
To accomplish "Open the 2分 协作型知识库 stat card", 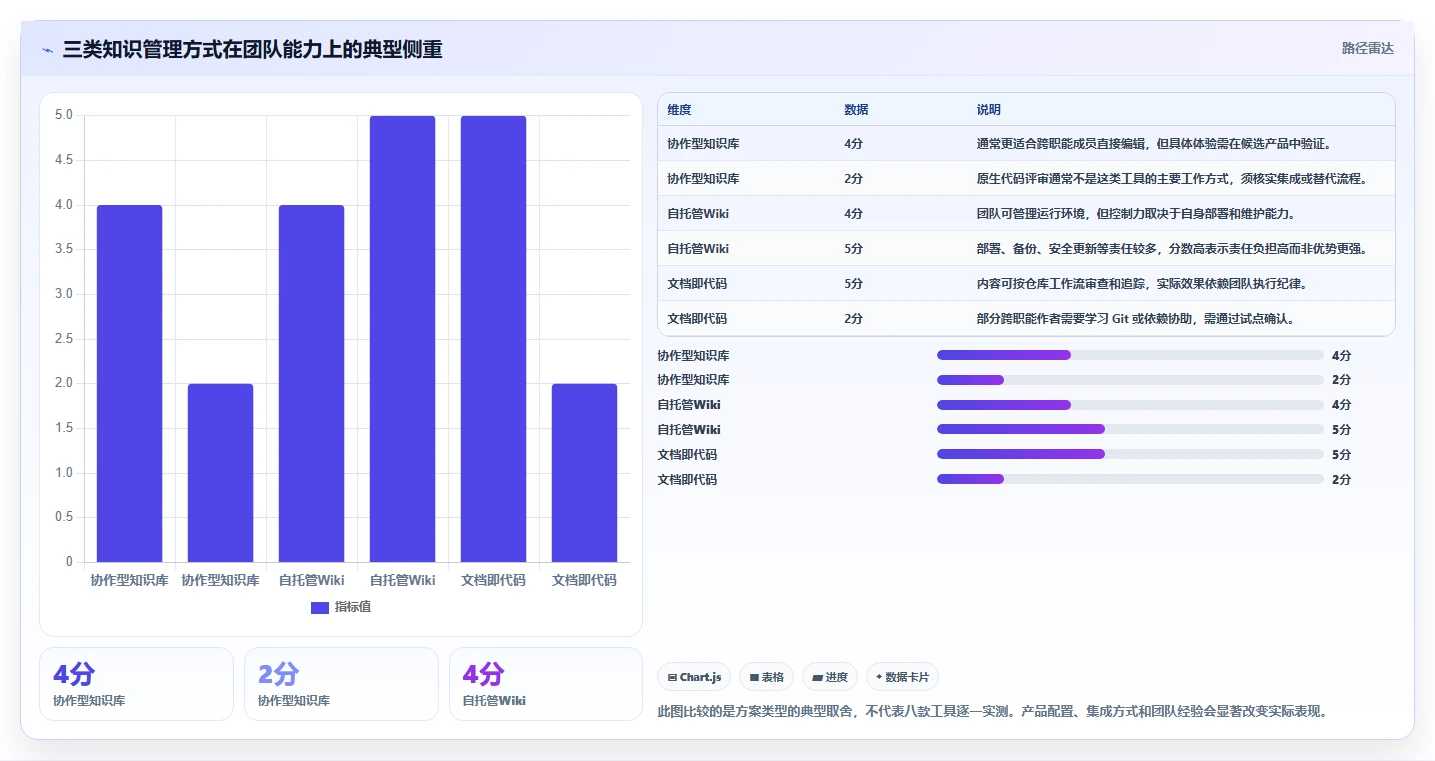I will coord(341,684).
